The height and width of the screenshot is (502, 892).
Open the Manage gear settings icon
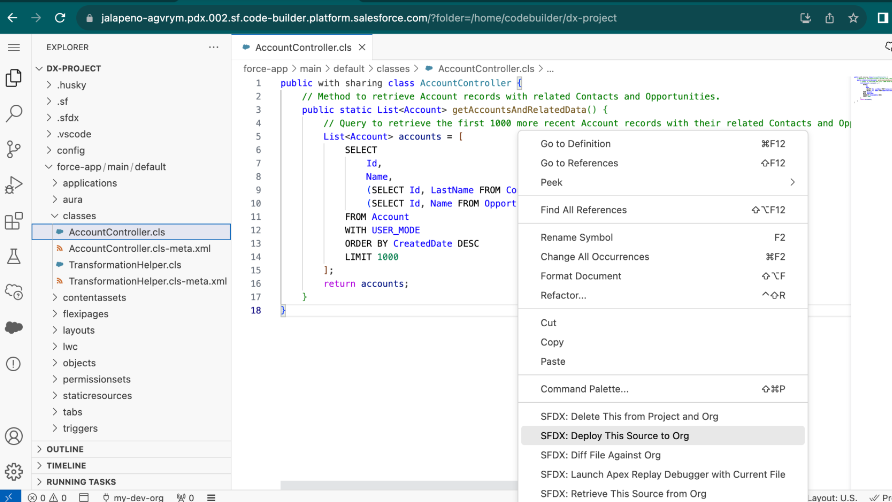(x=14, y=471)
